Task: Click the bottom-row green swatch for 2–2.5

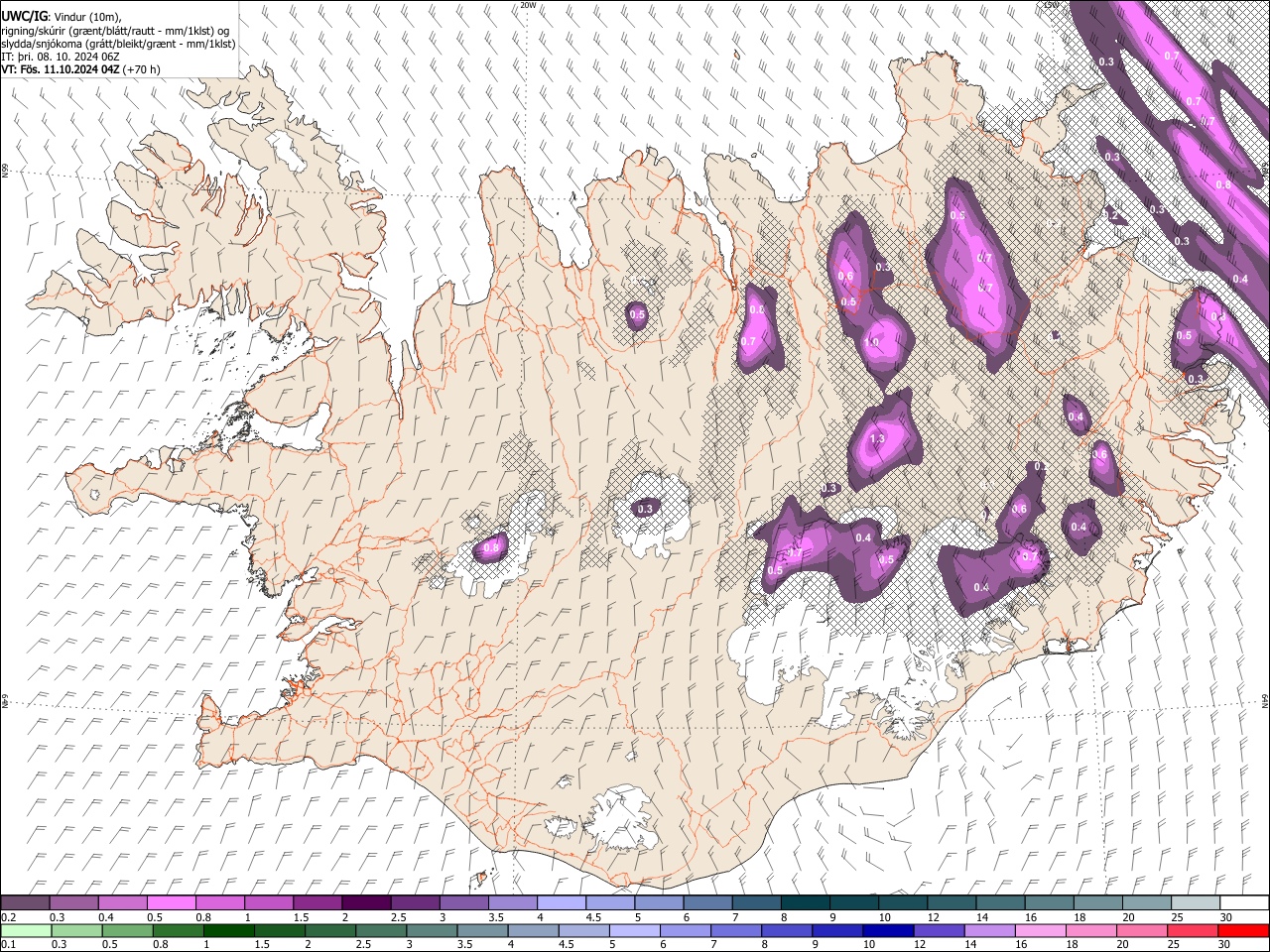Action: 329,930
